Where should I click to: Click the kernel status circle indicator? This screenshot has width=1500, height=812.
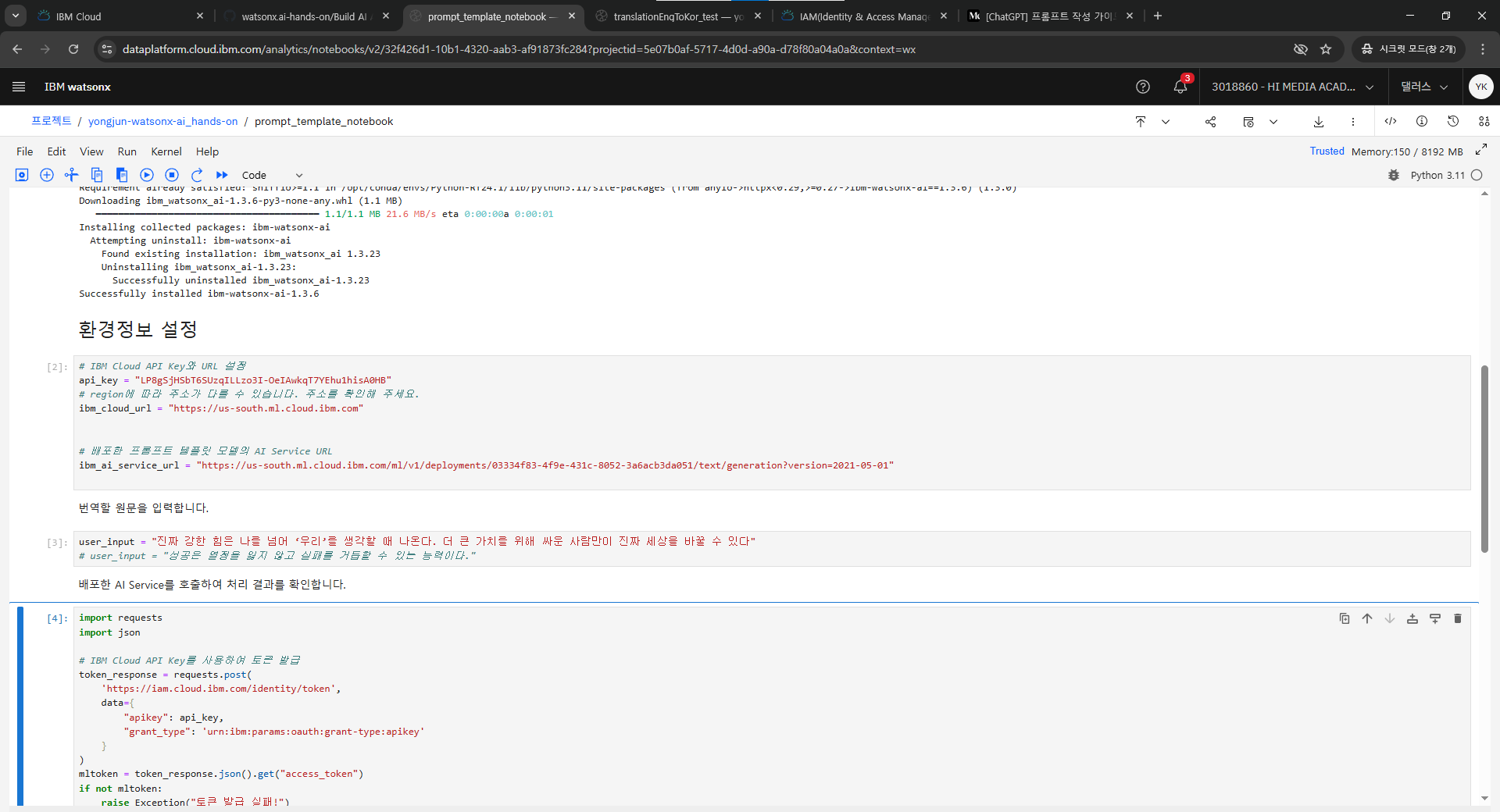click(x=1477, y=176)
